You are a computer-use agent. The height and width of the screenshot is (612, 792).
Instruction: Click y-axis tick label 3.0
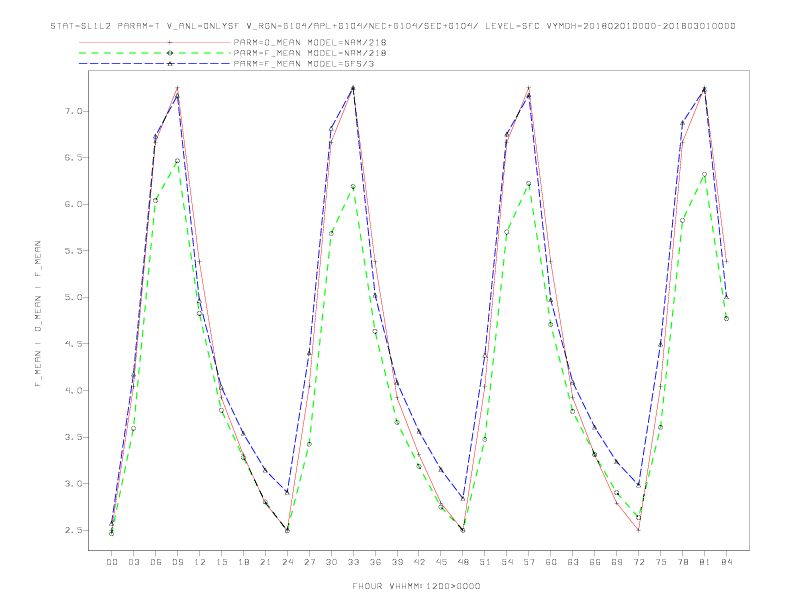[x=74, y=484]
